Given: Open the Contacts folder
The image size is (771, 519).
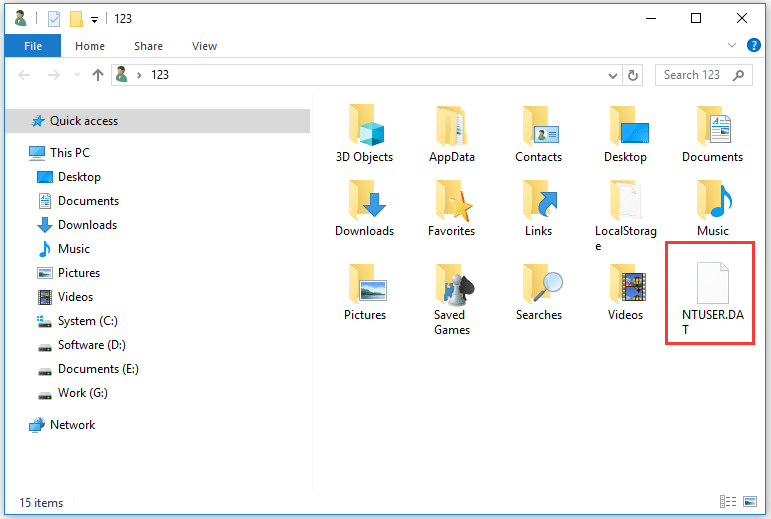Looking at the screenshot, I should (538, 134).
